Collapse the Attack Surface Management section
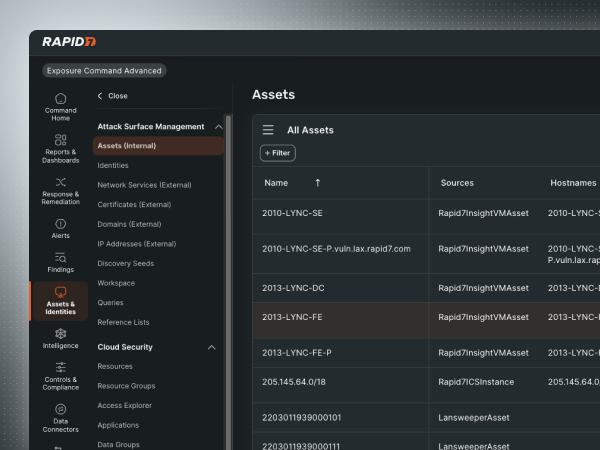Screen dimensions: 600x450 [211, 127]
